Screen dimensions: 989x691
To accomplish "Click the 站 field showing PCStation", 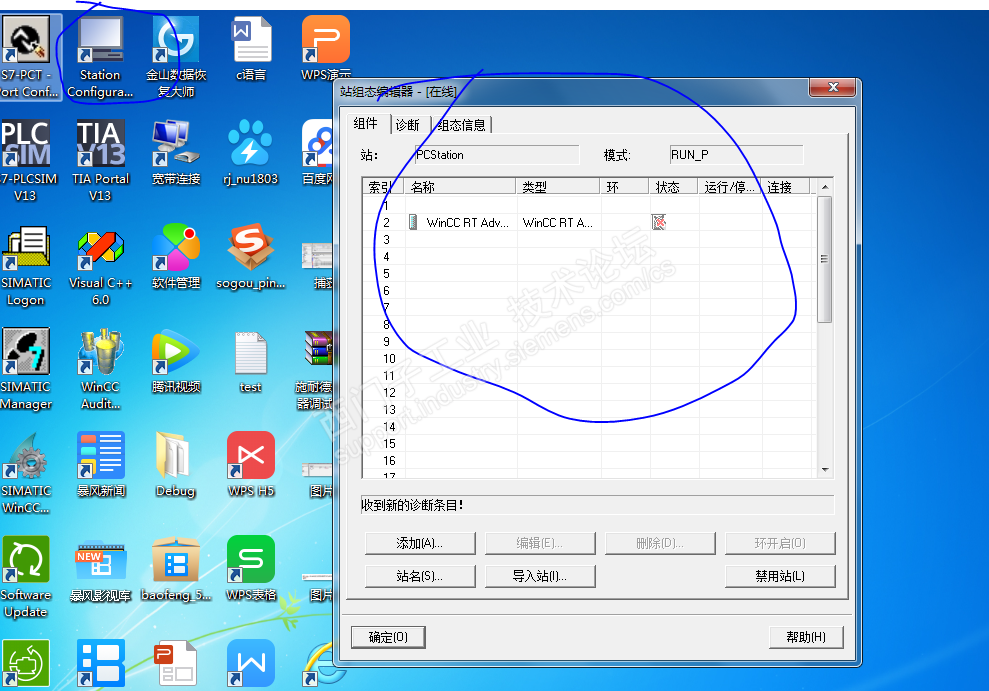I will (x=497, y=154).
